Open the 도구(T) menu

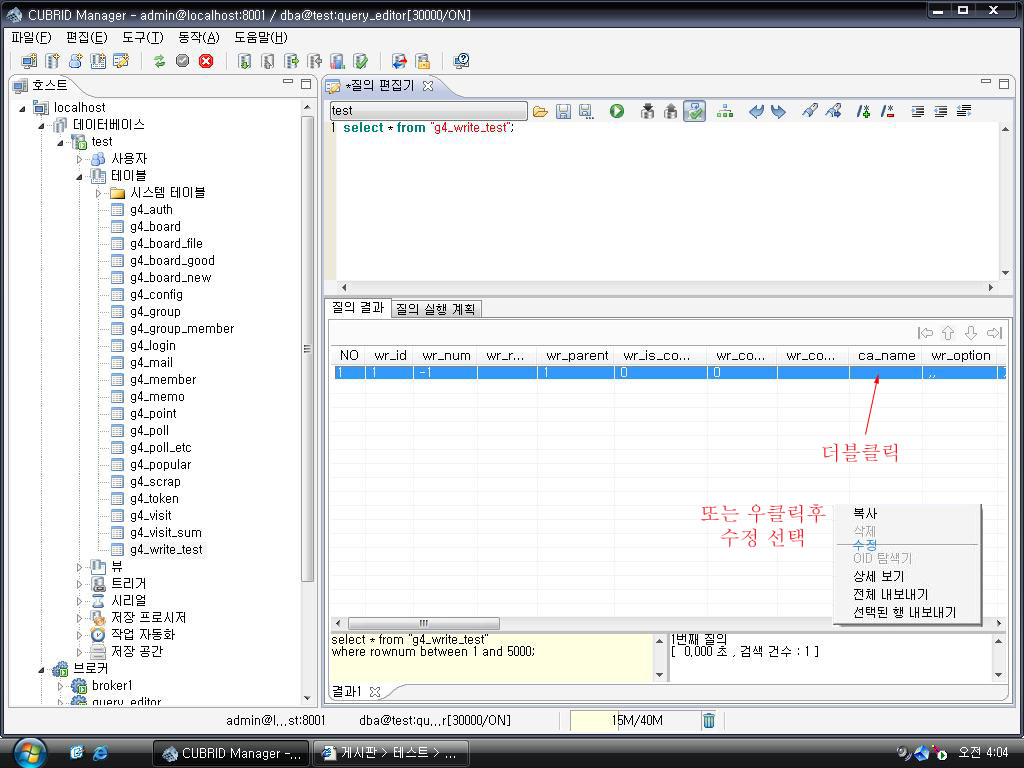[x=143, y=37]
